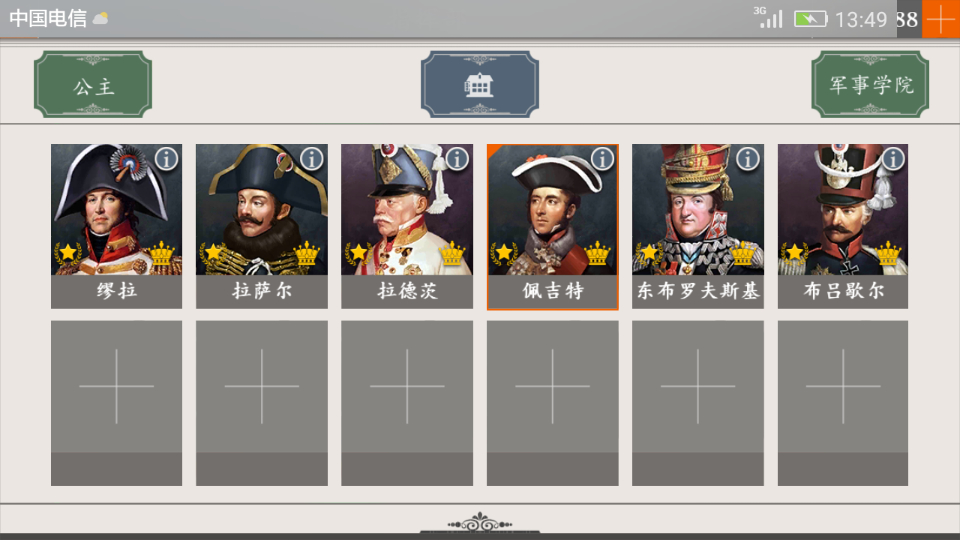Screen dimensions: 960x540
Task: Open info icon on 东布罗夫斯基 portrait
Action: 748,159
